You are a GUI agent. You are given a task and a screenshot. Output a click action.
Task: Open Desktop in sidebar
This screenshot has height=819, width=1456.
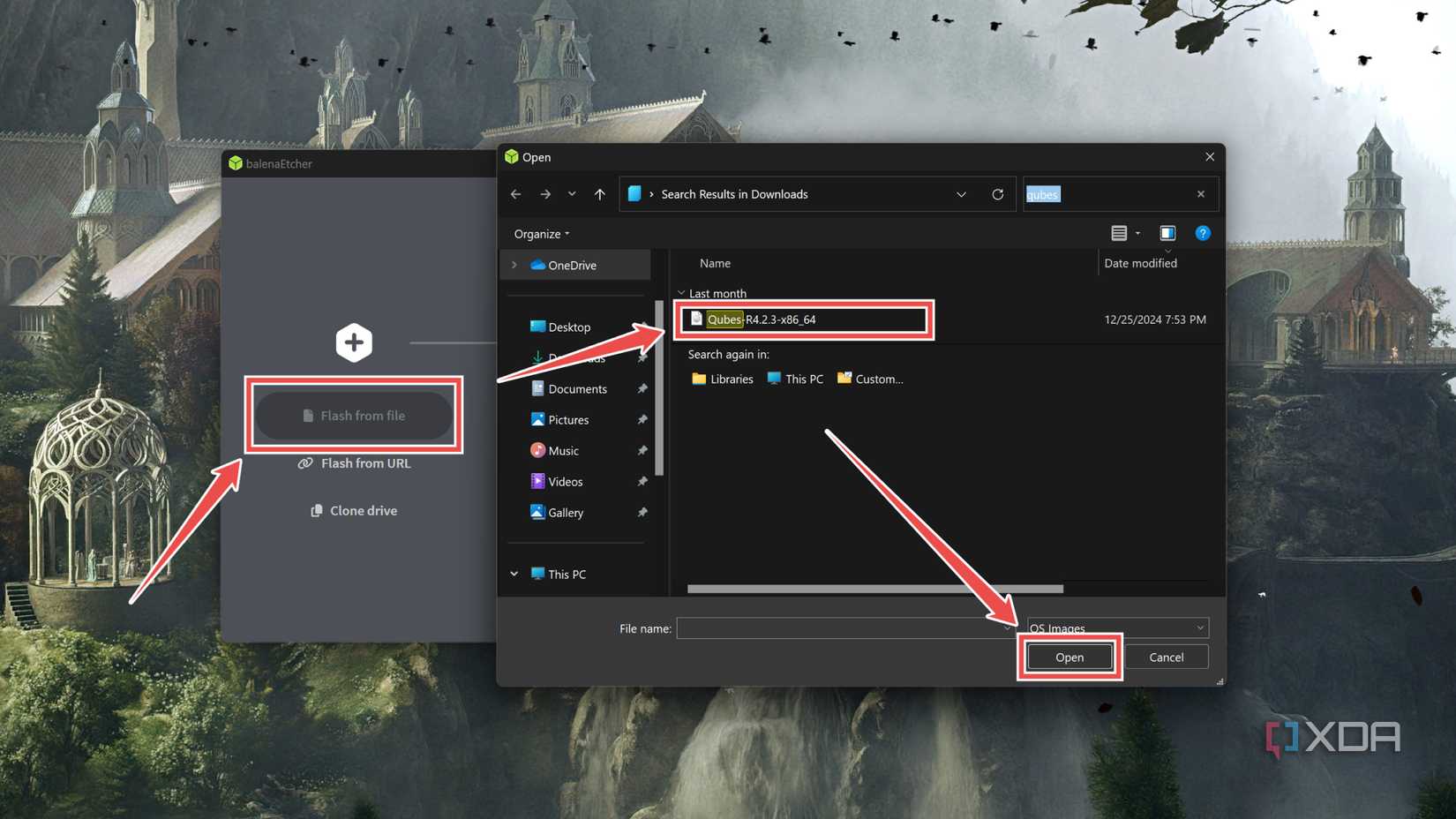[x=569, y=327]
